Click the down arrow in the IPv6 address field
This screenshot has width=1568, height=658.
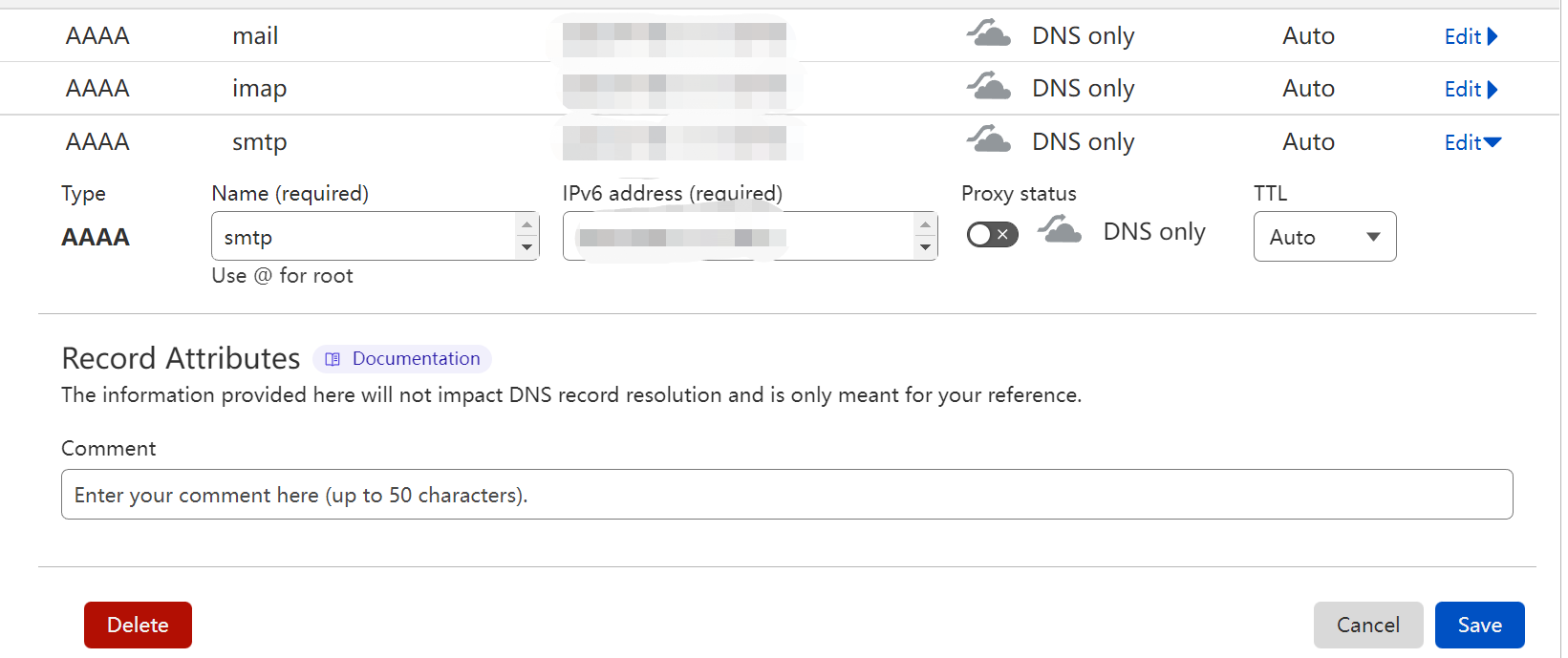[925, 247]
